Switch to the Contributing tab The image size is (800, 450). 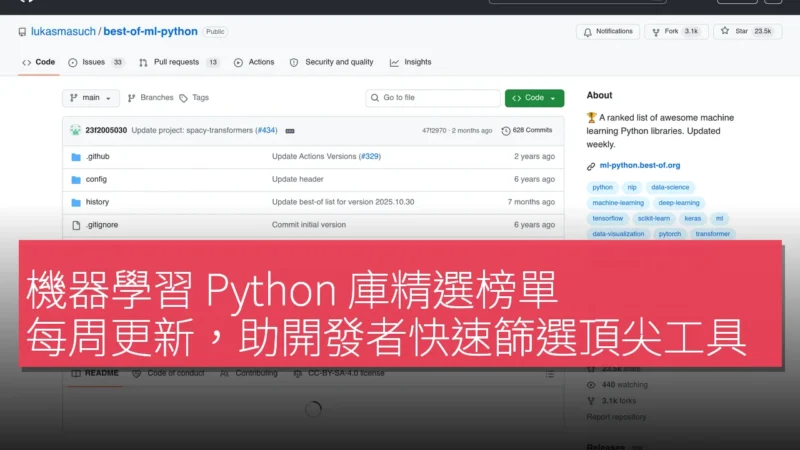(x=249, y=373)
